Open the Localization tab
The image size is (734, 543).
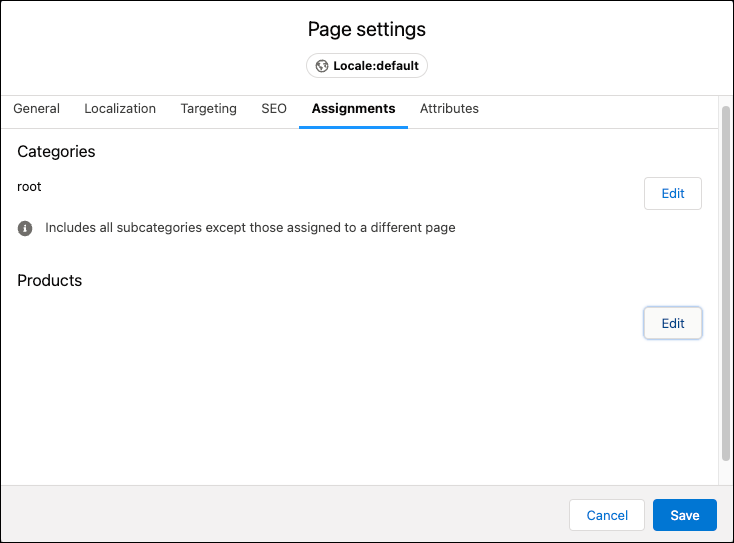pyautogui.click(x=120, y=109)
